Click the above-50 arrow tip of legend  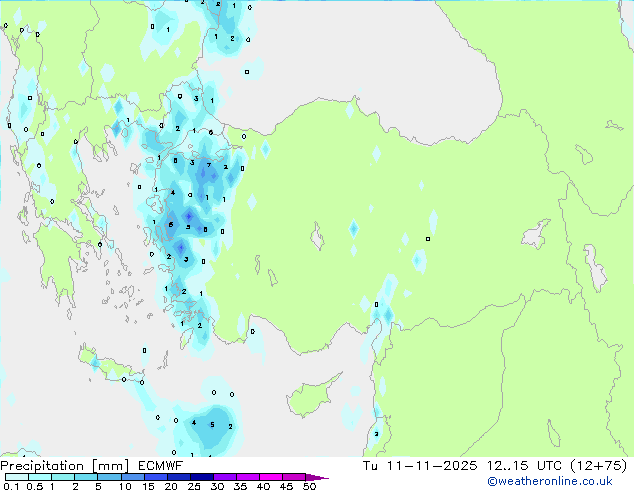pyautogui.click(x=317, y=477)
